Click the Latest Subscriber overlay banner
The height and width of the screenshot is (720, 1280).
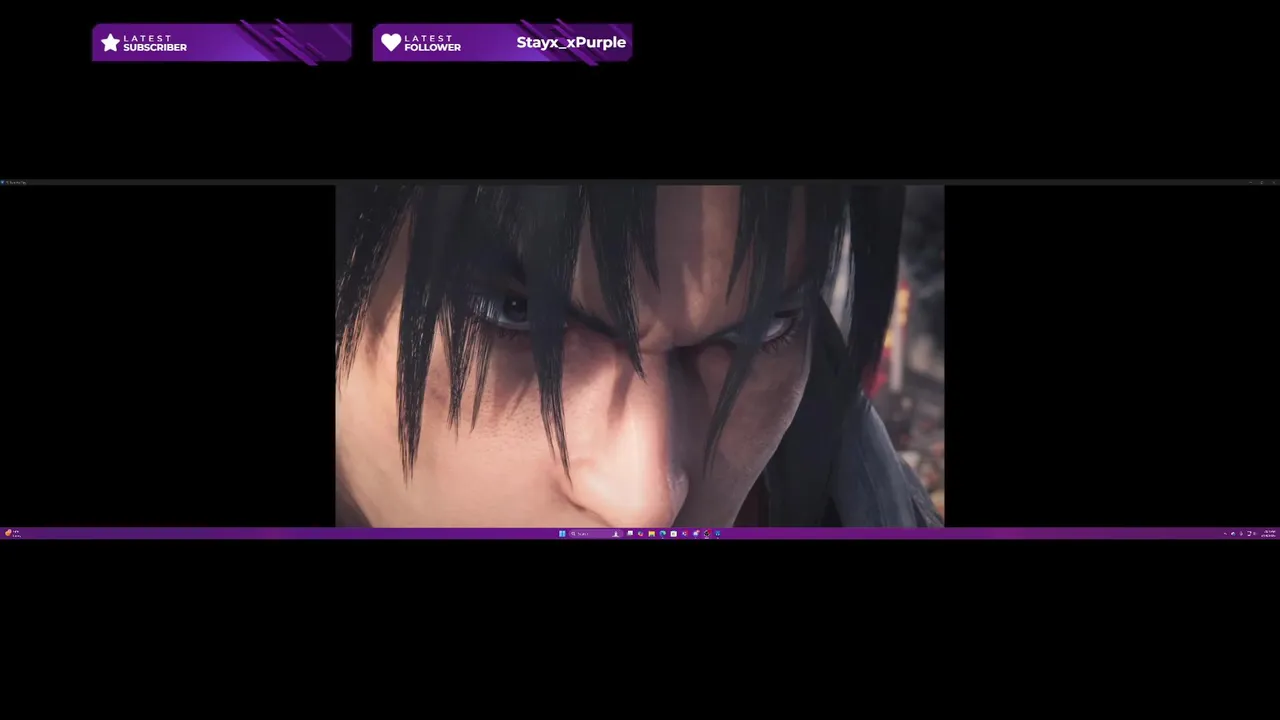tap(222, 43)
